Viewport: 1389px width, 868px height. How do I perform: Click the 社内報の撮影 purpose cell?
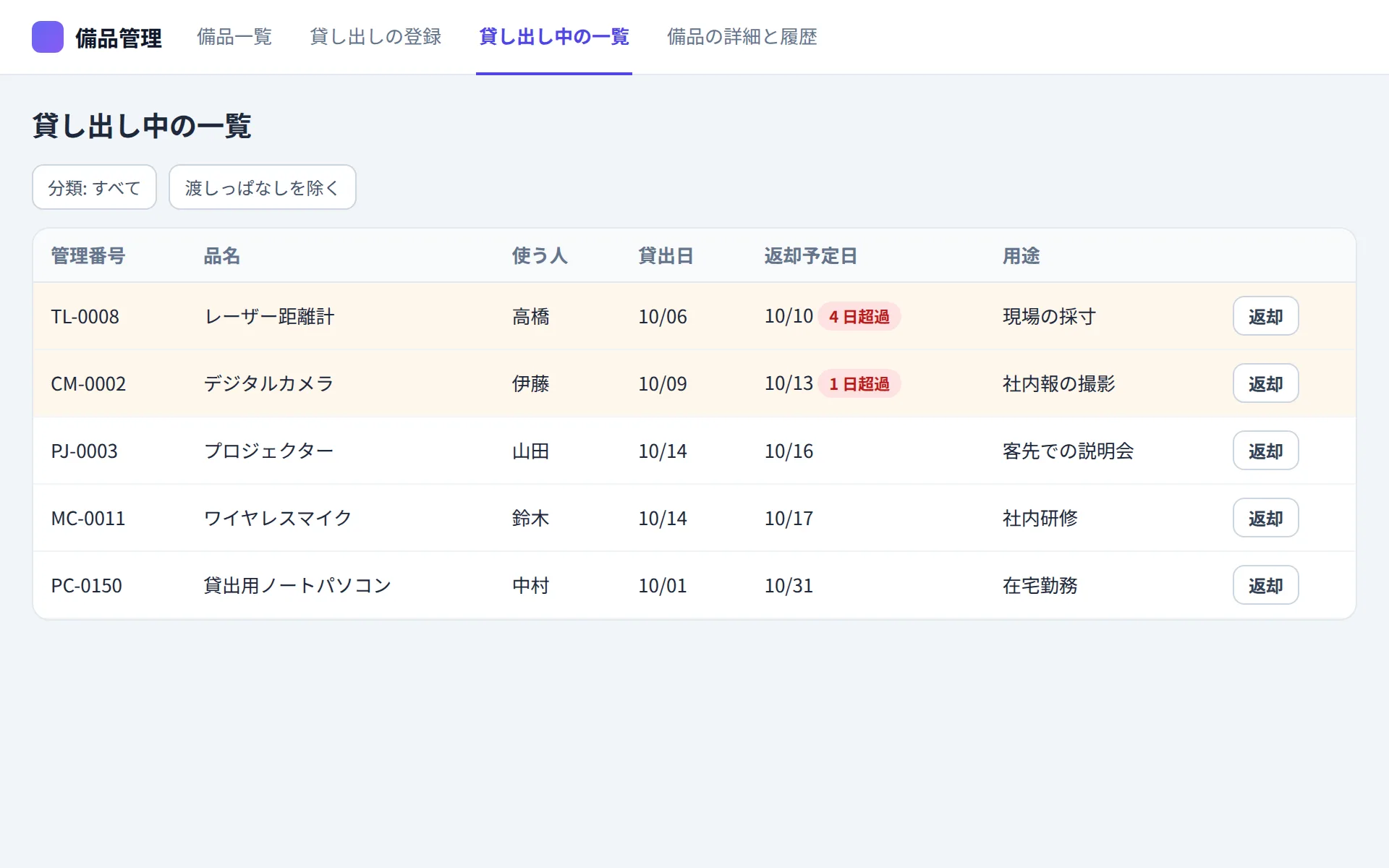coord(1058,384)
